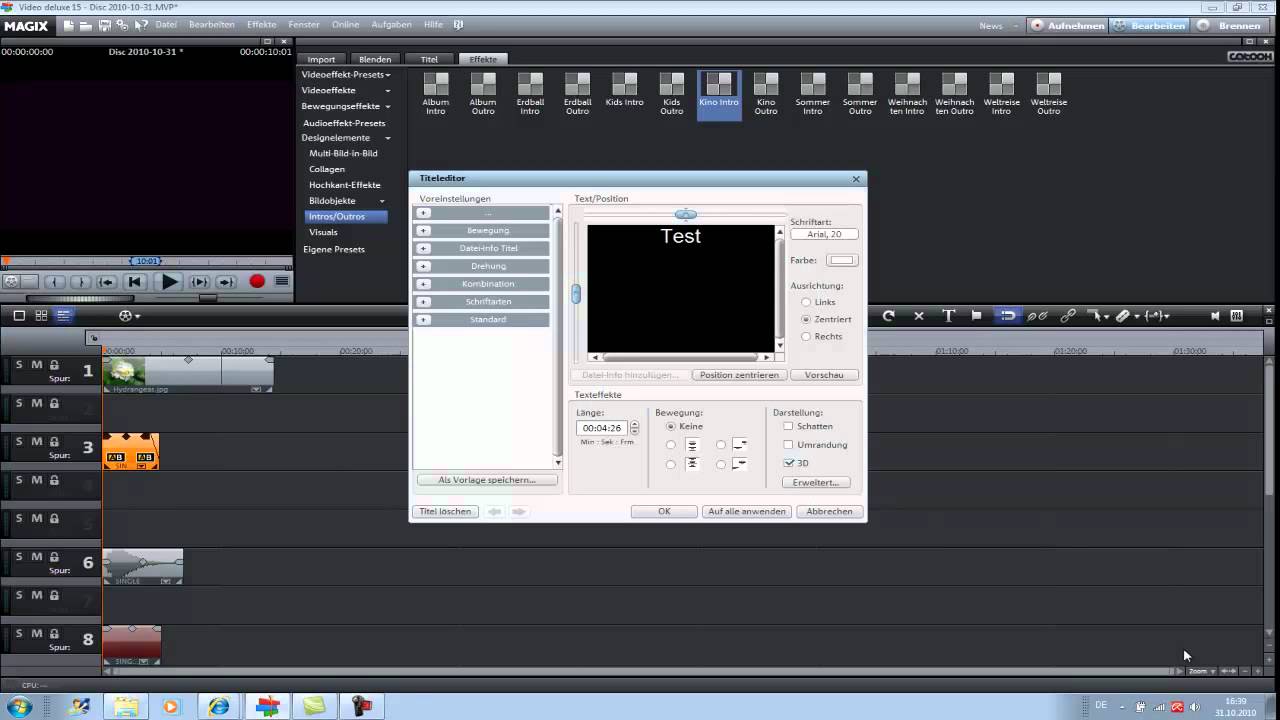Viewport: 1280px width, 720px height.
Task: Open the audio mixer icon
Action: pyautogui.click(x=1237, y=316)
